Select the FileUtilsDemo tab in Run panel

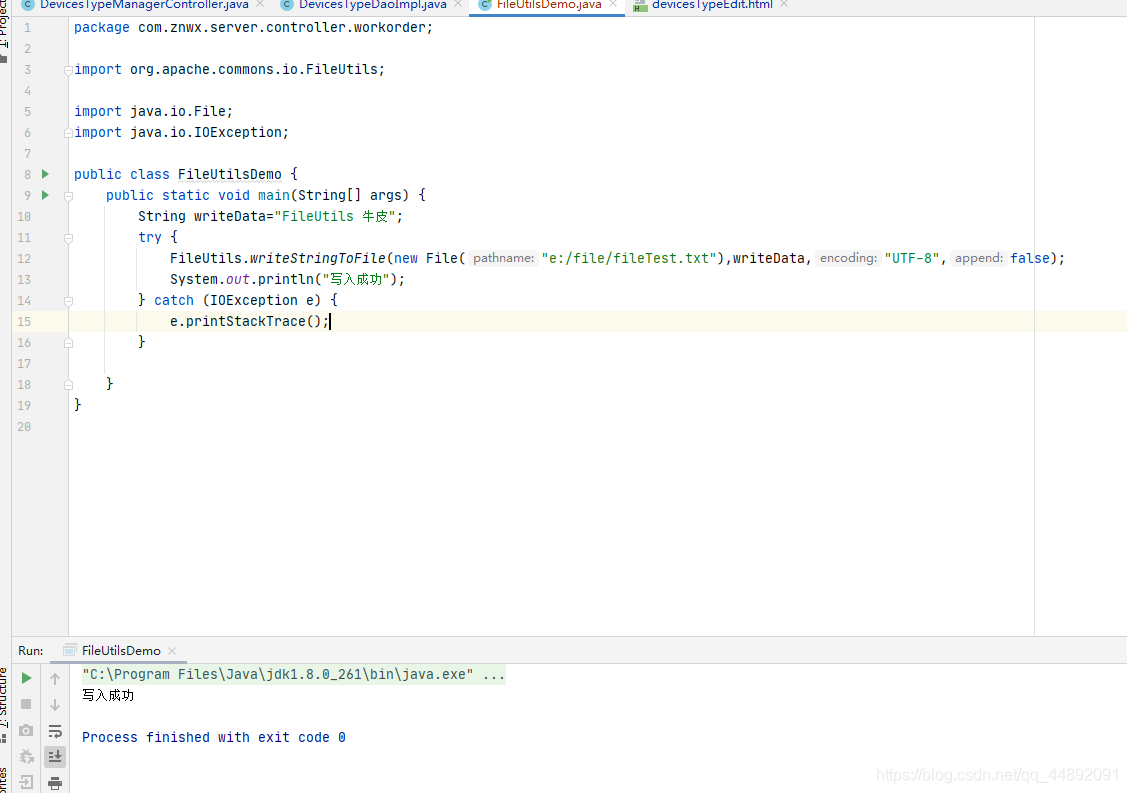click(121, 650)
